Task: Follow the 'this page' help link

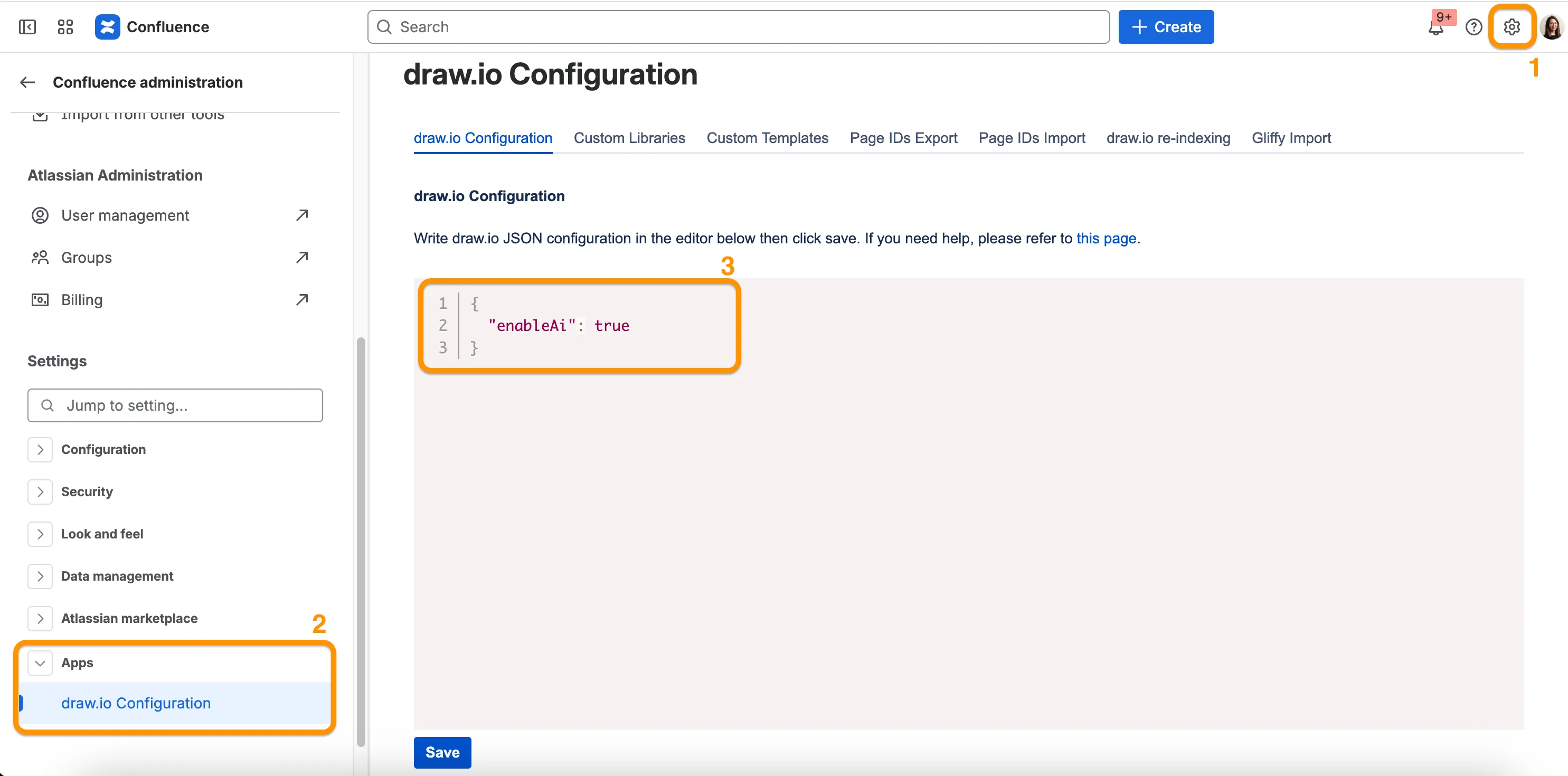Action: [1106, 238]
